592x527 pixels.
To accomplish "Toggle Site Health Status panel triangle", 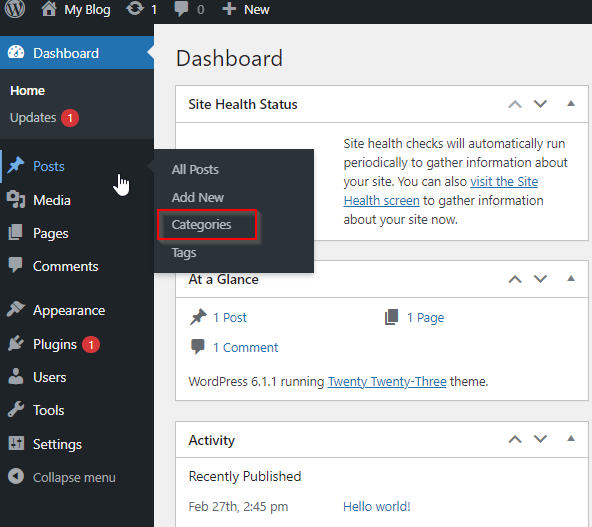I will tap(571, 104).
